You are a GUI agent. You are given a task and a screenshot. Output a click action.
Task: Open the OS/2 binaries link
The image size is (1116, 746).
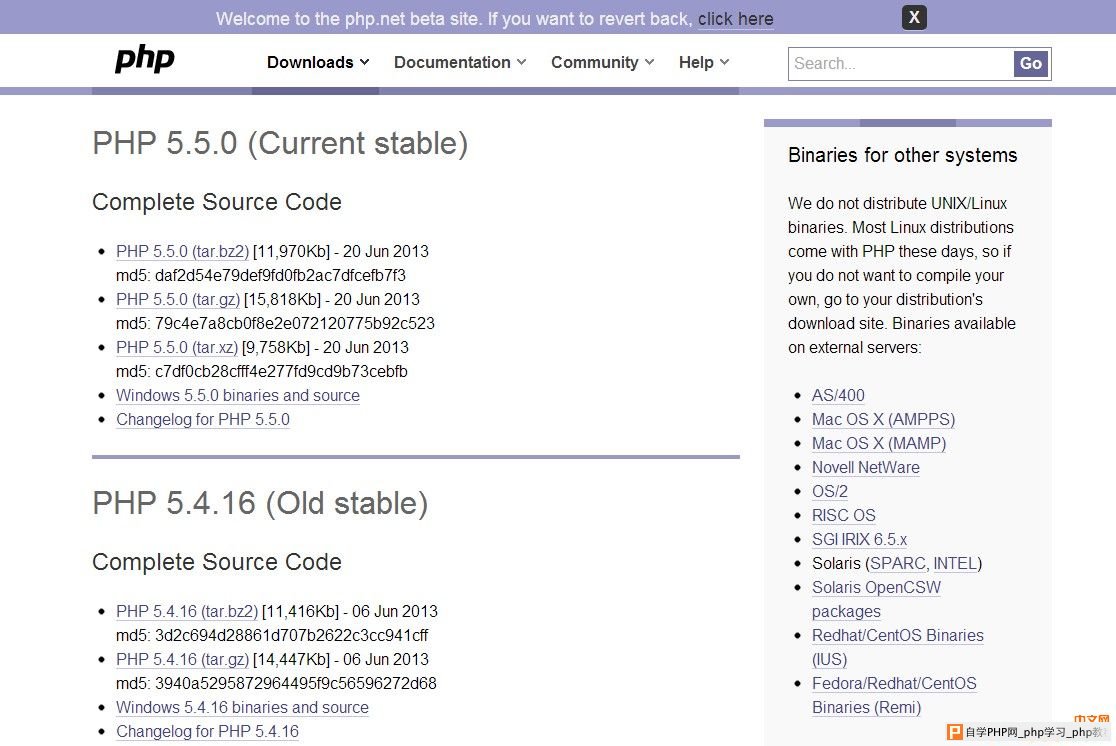[x=830, y=492]
